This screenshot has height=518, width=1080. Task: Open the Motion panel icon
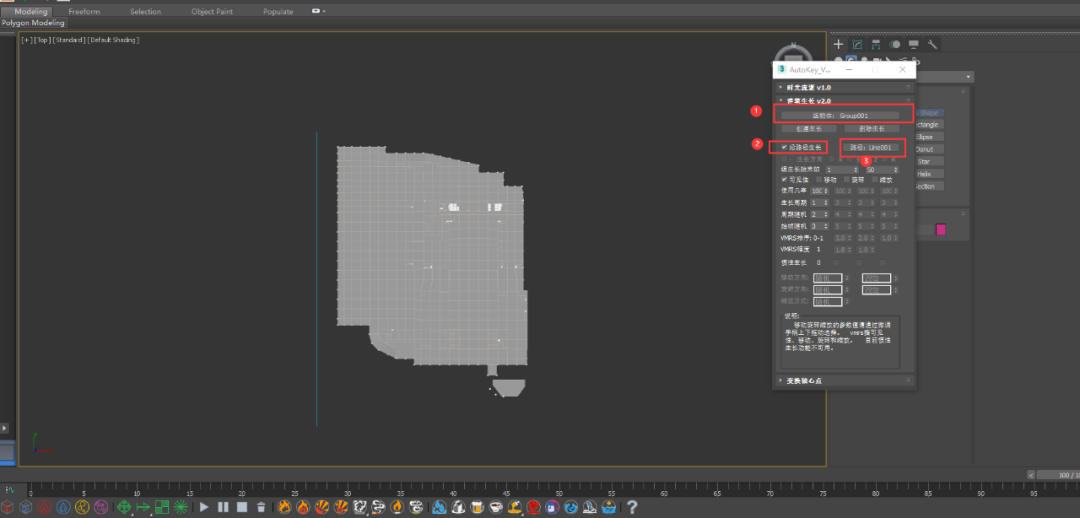coord(895,44)
